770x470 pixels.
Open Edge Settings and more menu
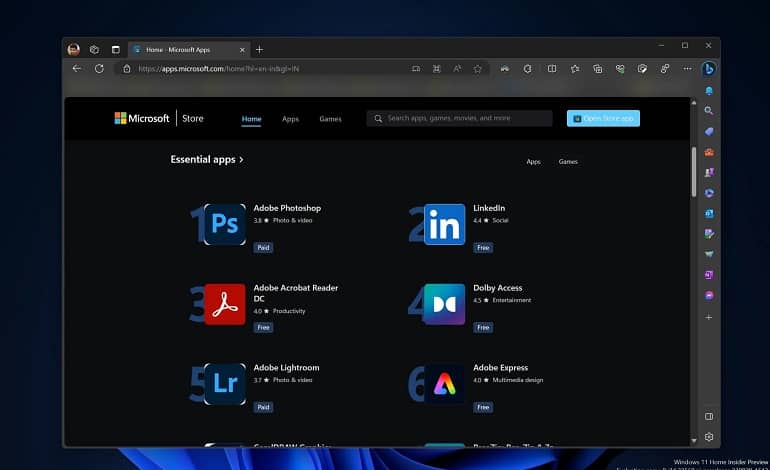tap(687, 69)
